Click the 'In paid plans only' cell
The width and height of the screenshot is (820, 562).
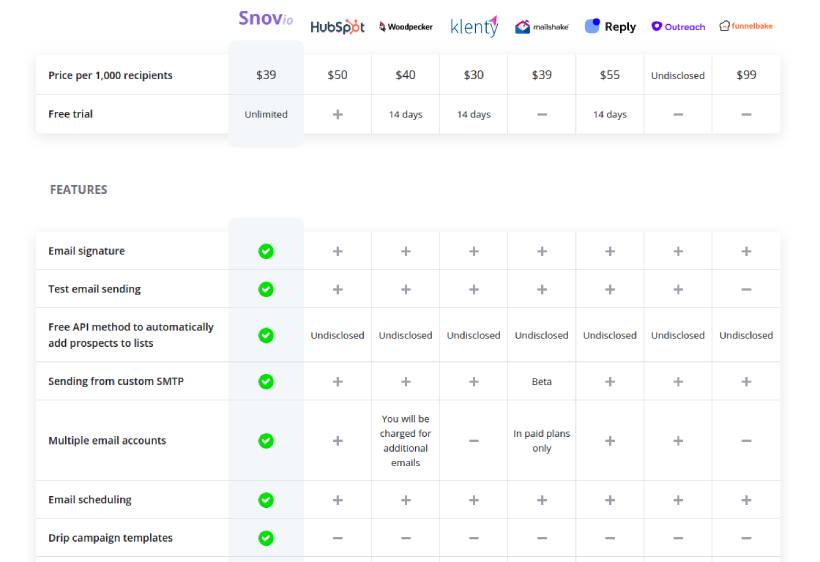coord(542,441)
